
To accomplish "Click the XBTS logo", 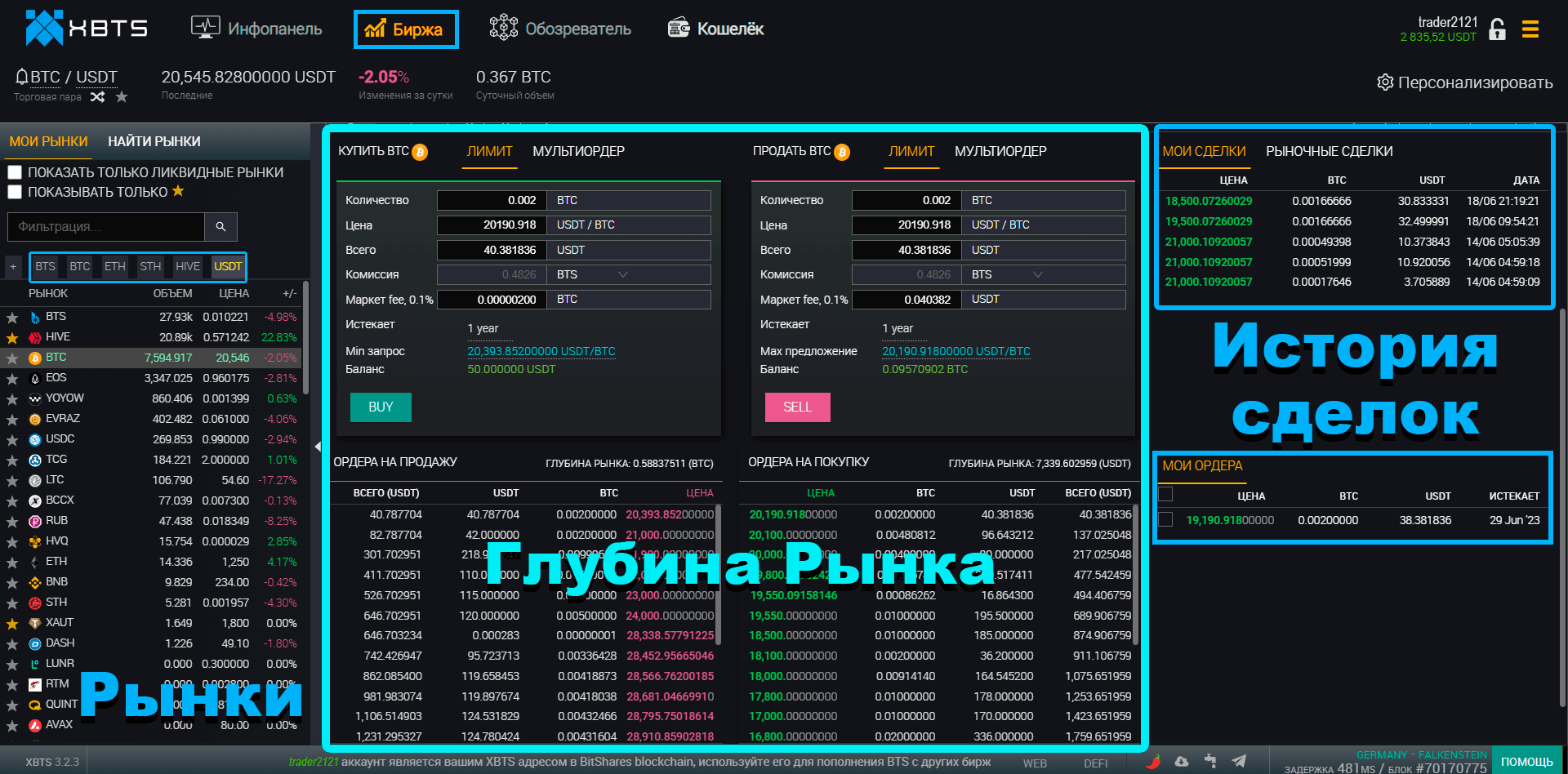I will click(x=86, y=27).
